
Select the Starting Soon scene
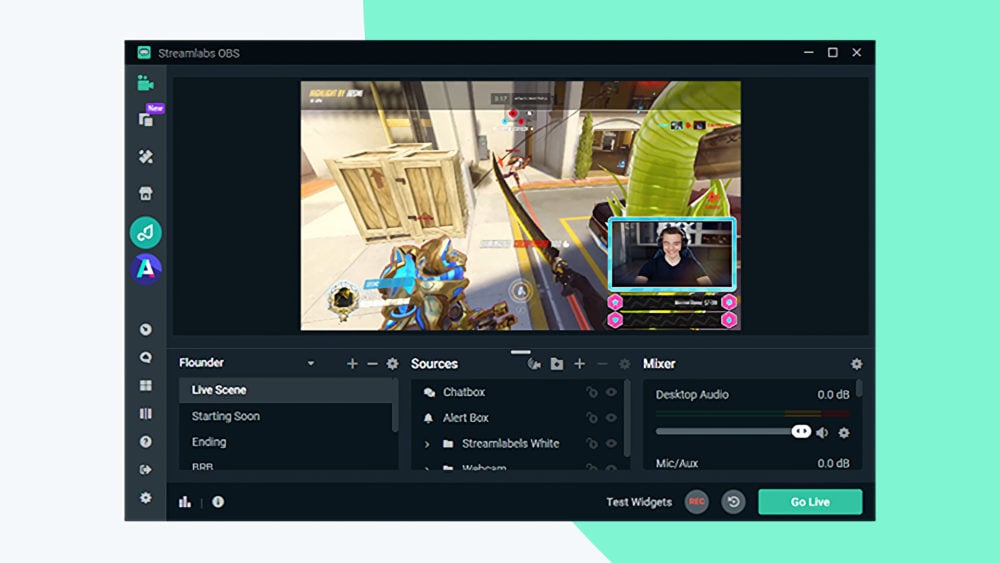(x=286, y=416)
